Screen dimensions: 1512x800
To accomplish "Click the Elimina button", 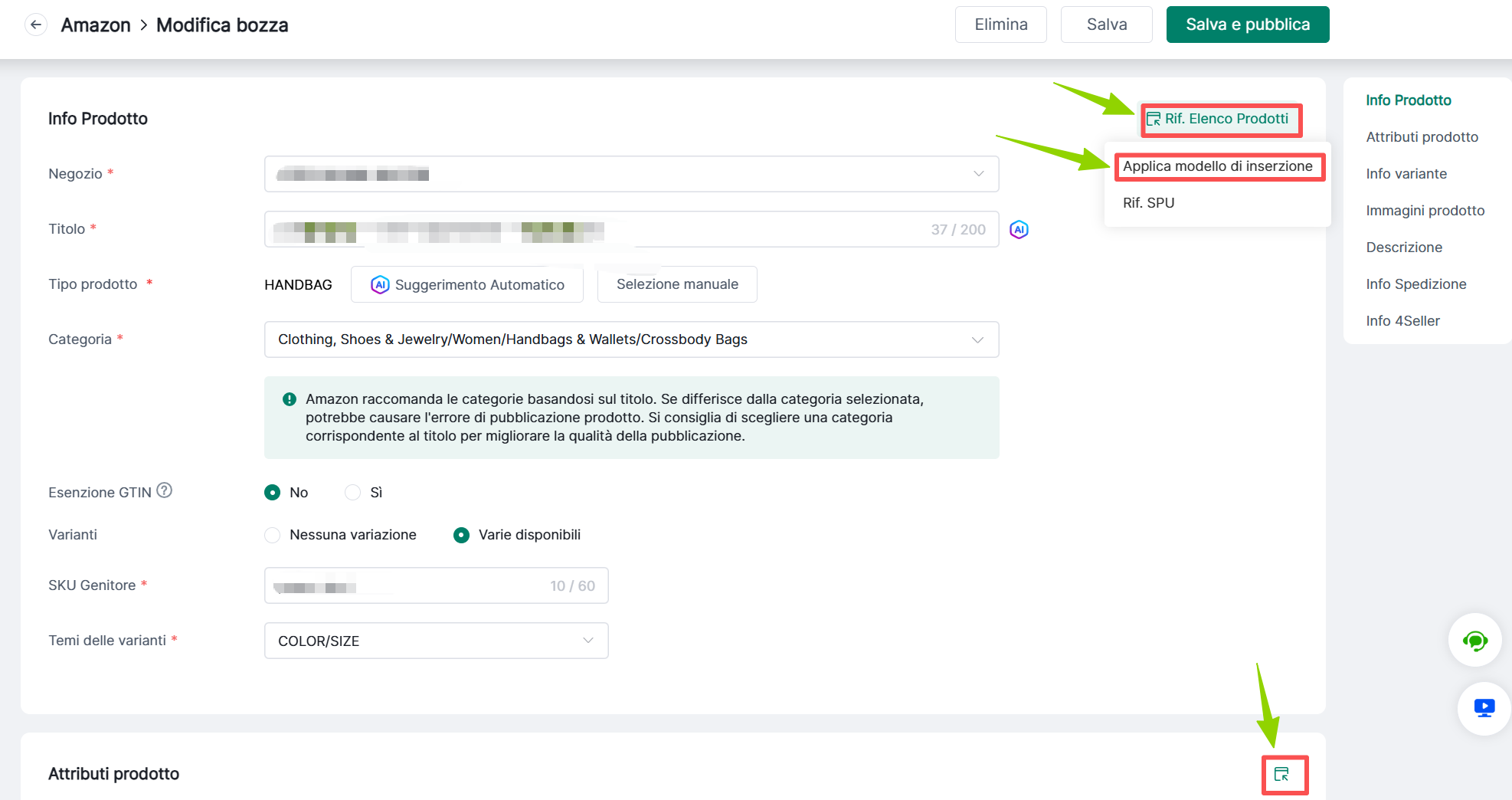I will click(x=1000, y=25).
